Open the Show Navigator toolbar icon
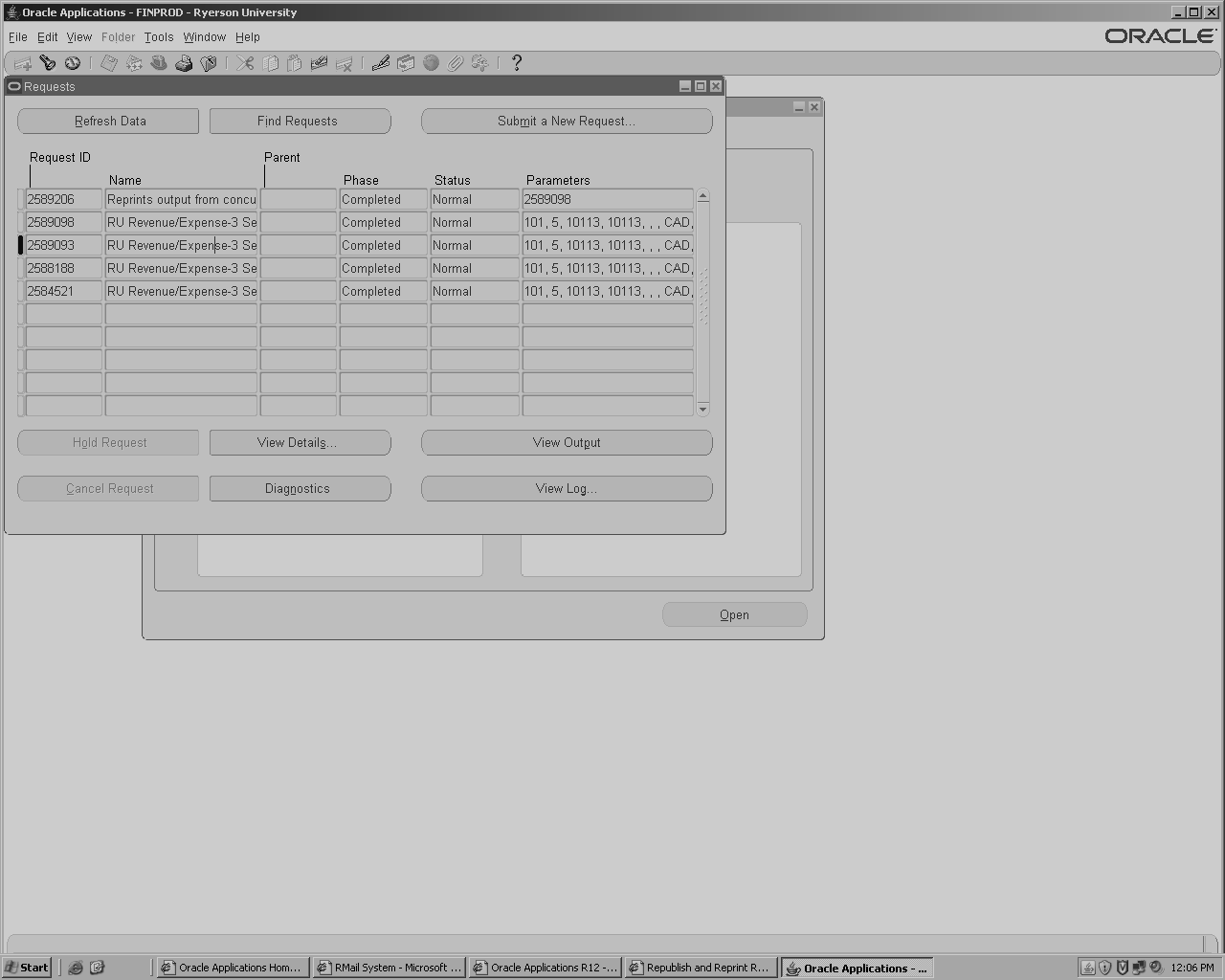The height and width of the screenshot is (980, 1225). [x=73, y=63]
